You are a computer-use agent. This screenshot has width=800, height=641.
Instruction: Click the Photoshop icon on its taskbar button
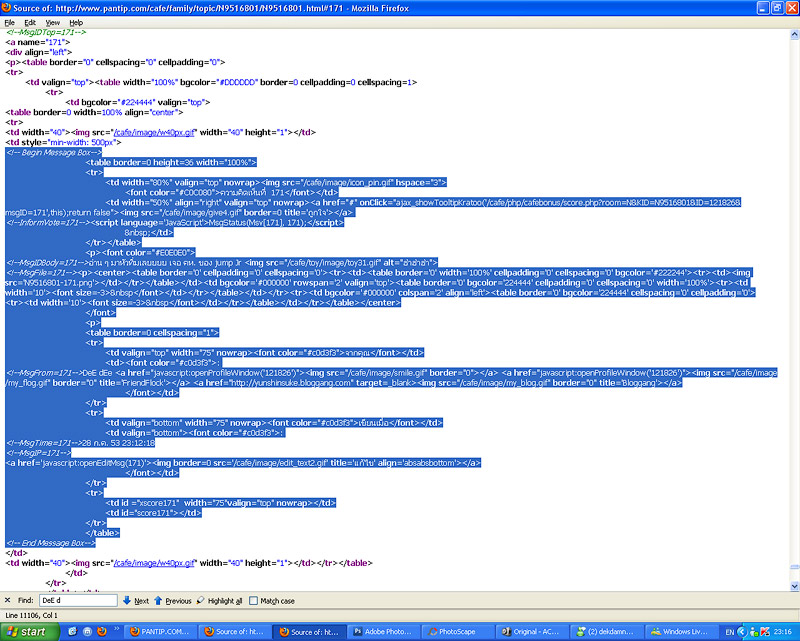pos(358,632)
